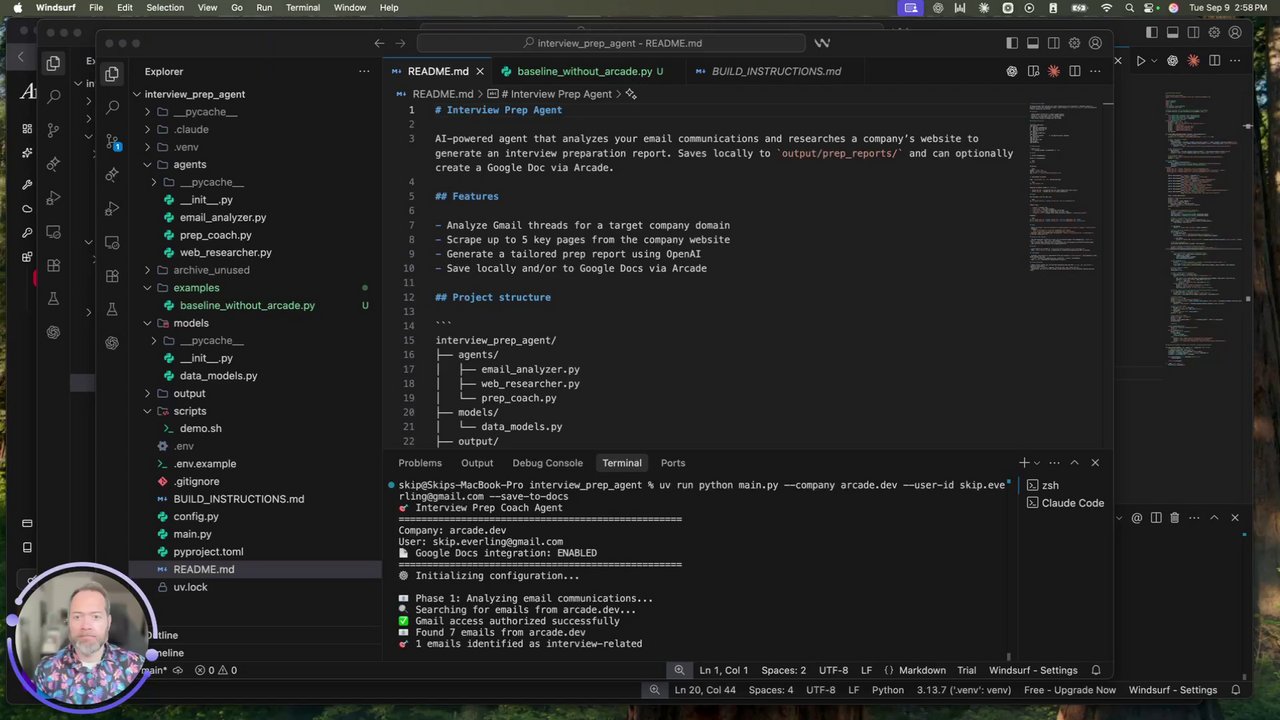The width and height of the screenshot is (1280, 720).
Task: Maximize the terminal panel with the chevron
Action: click(1074, 463)
